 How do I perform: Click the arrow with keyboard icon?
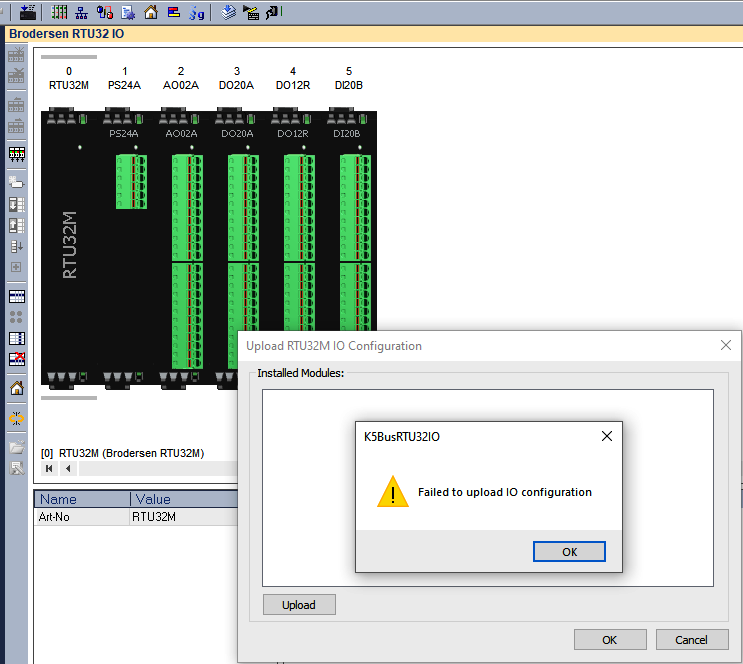(x=251, y=12)
